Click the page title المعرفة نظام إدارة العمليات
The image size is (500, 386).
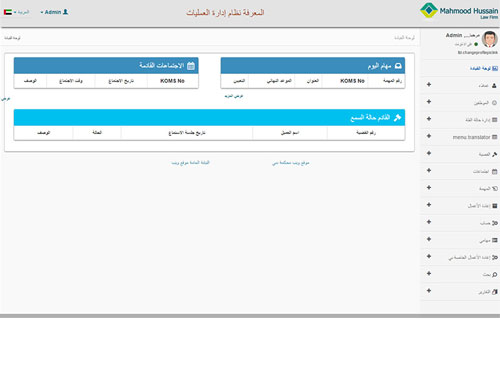tap(225, 13)
